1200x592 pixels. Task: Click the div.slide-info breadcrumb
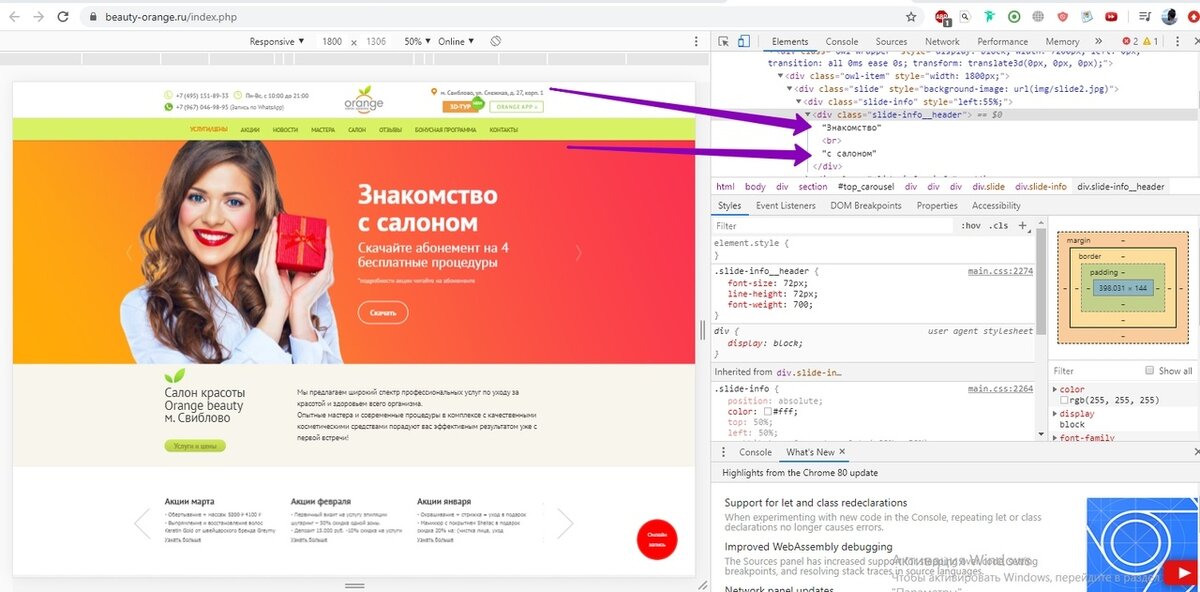pos(1040,187)
